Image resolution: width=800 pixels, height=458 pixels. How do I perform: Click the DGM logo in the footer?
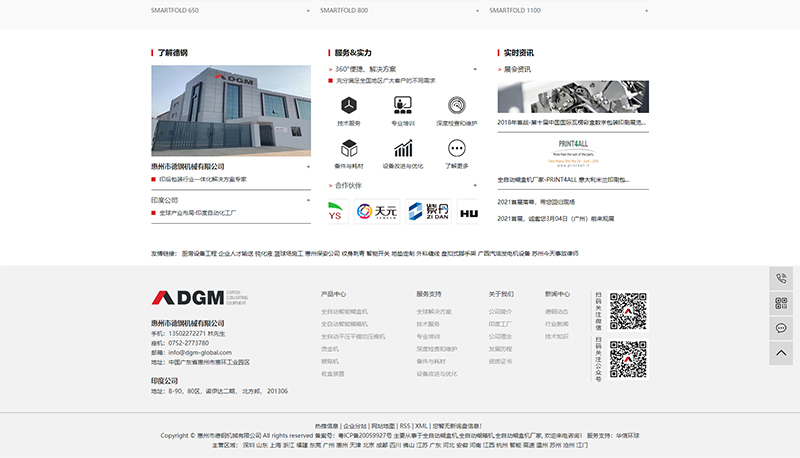[199, 297]
